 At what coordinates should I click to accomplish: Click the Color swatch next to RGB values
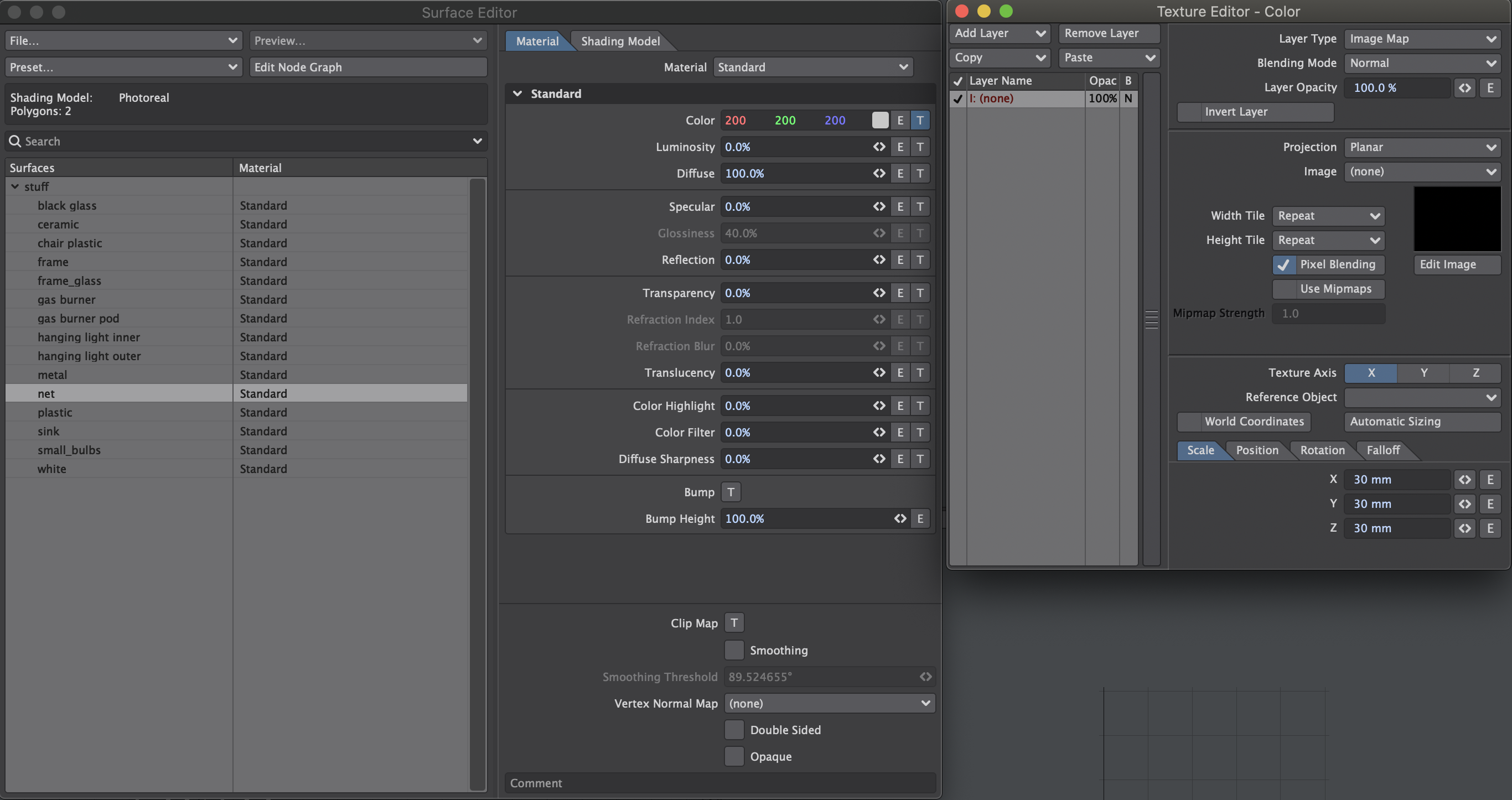880,120
